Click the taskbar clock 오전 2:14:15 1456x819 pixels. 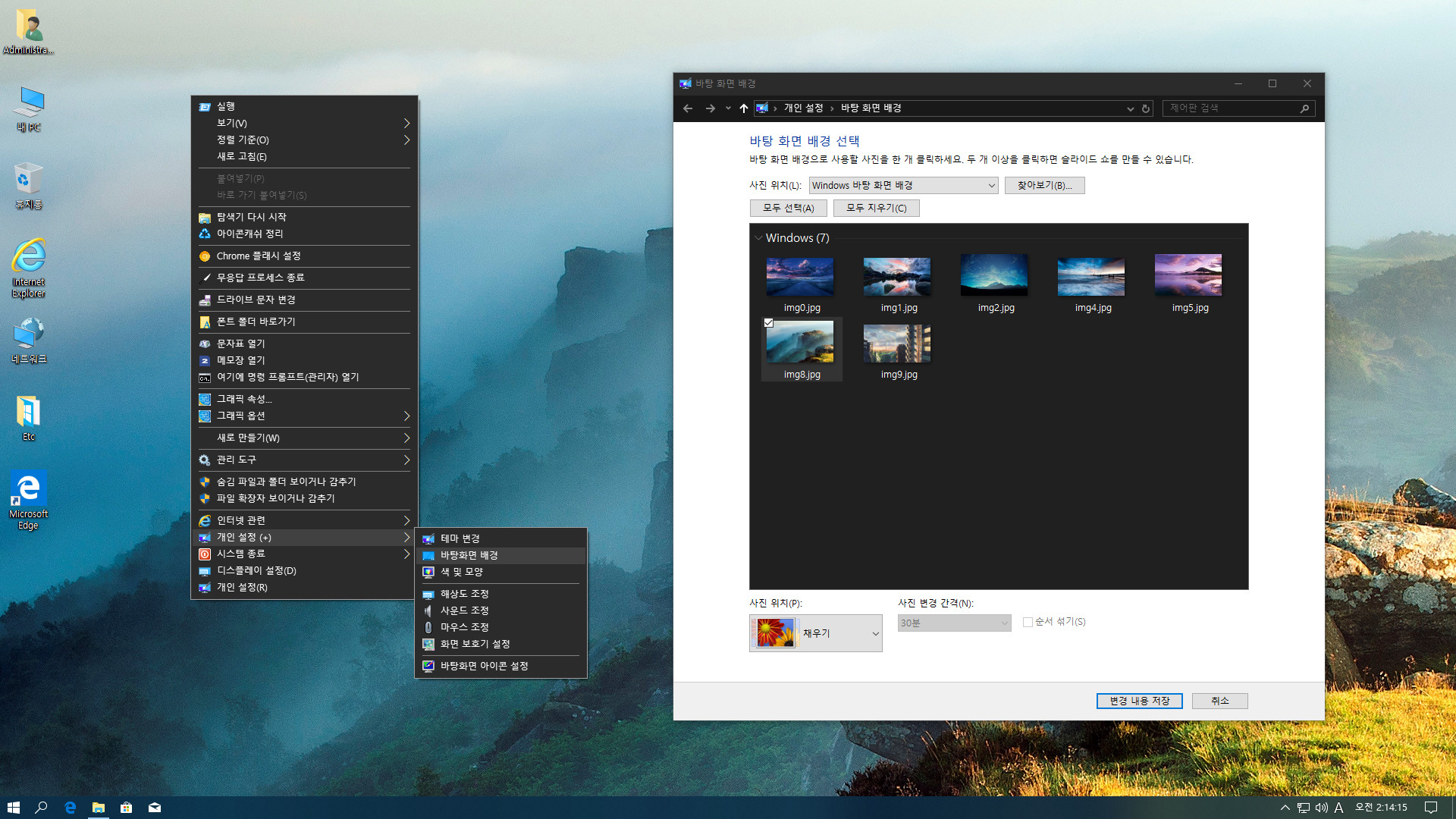[1381, 808]
